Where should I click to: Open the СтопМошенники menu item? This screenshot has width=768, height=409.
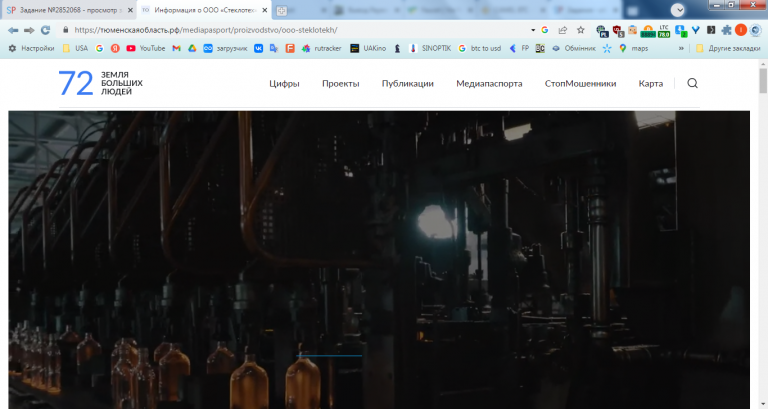580,83
